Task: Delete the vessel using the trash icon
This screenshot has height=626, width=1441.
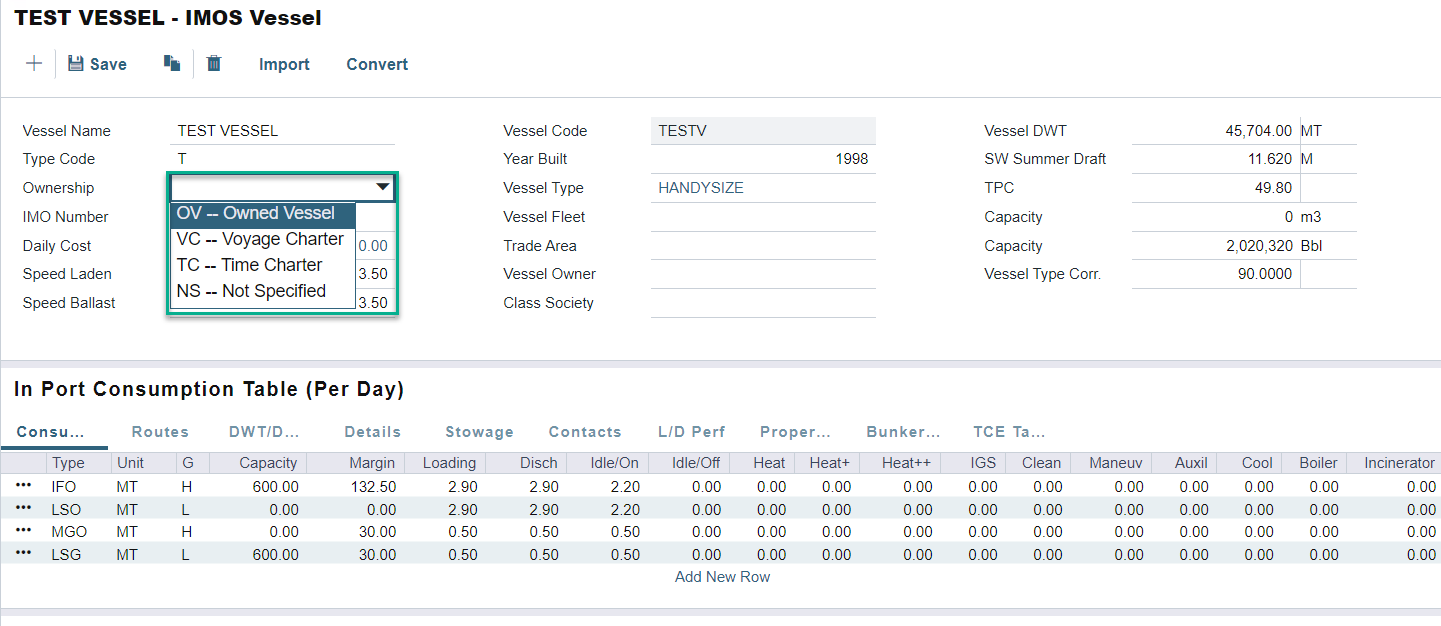Action: (213, 62)
